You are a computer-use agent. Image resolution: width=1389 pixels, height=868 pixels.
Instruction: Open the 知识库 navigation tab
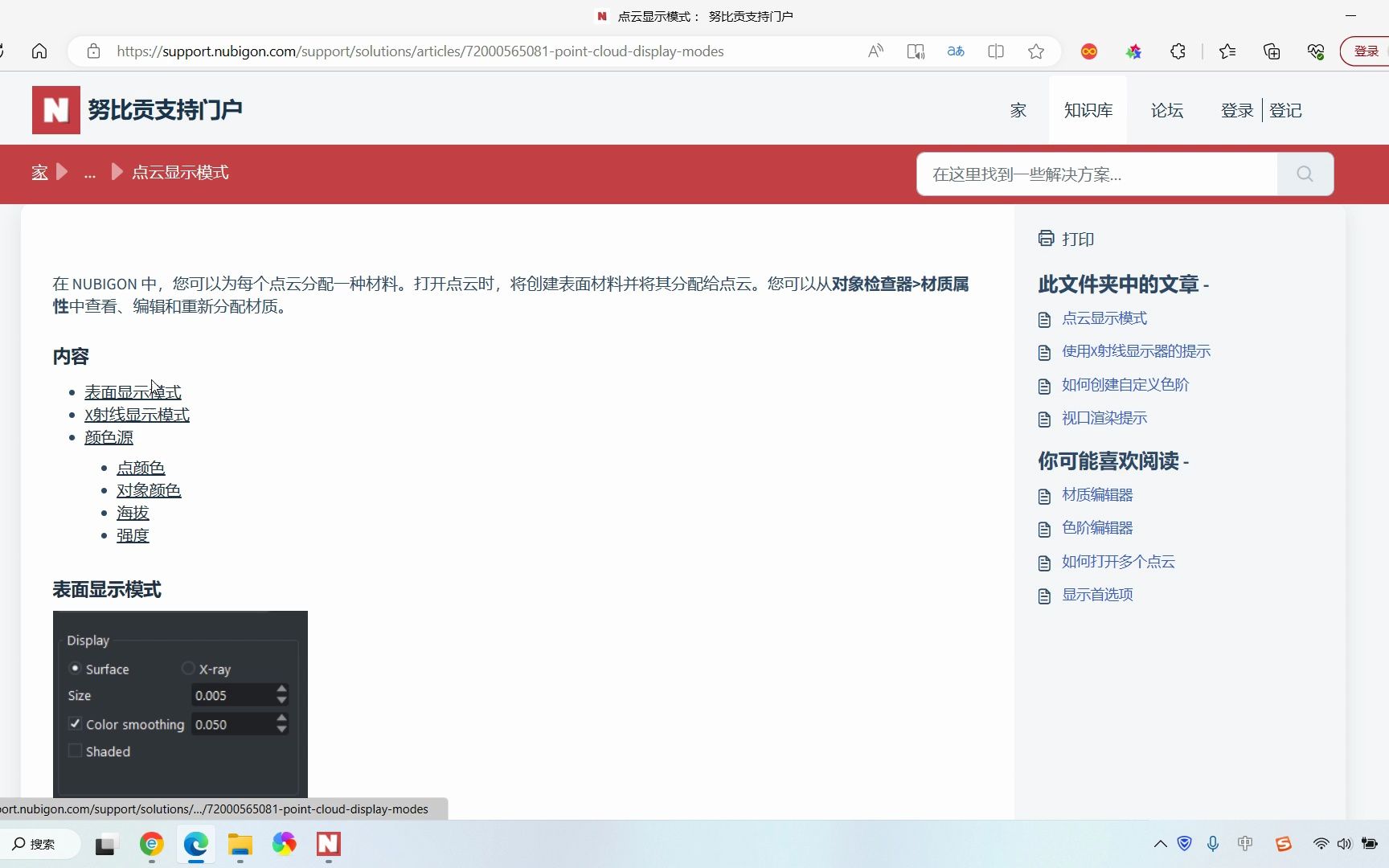[1088, 110]
